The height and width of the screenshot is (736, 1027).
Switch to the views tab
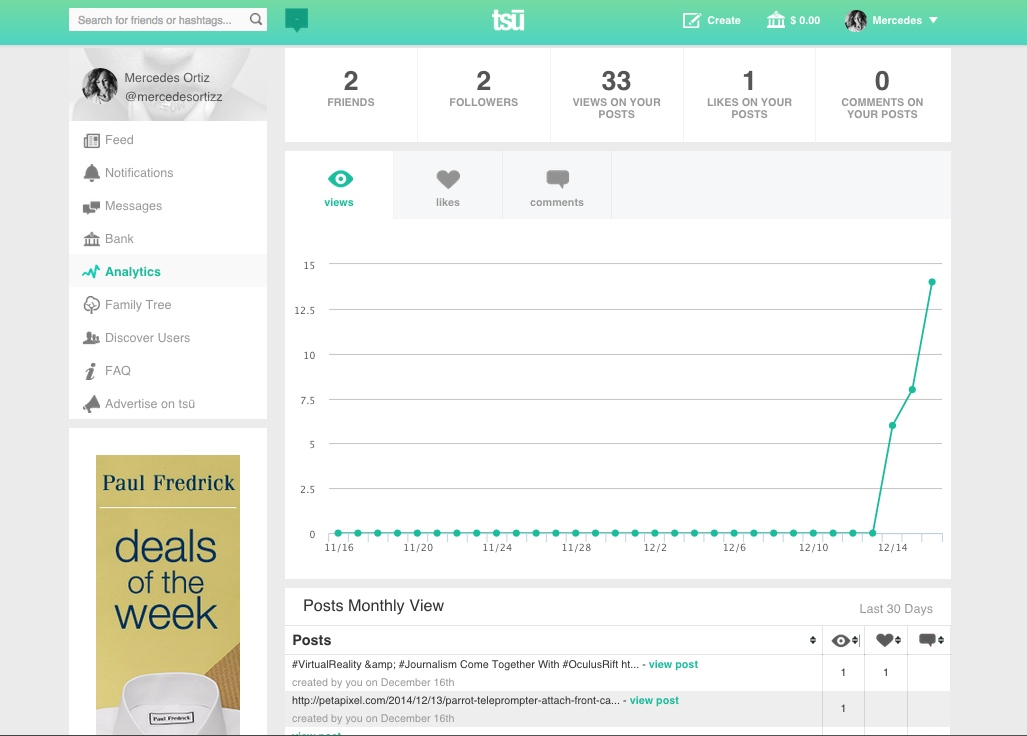pyautogui.click(x=339, y=185)
